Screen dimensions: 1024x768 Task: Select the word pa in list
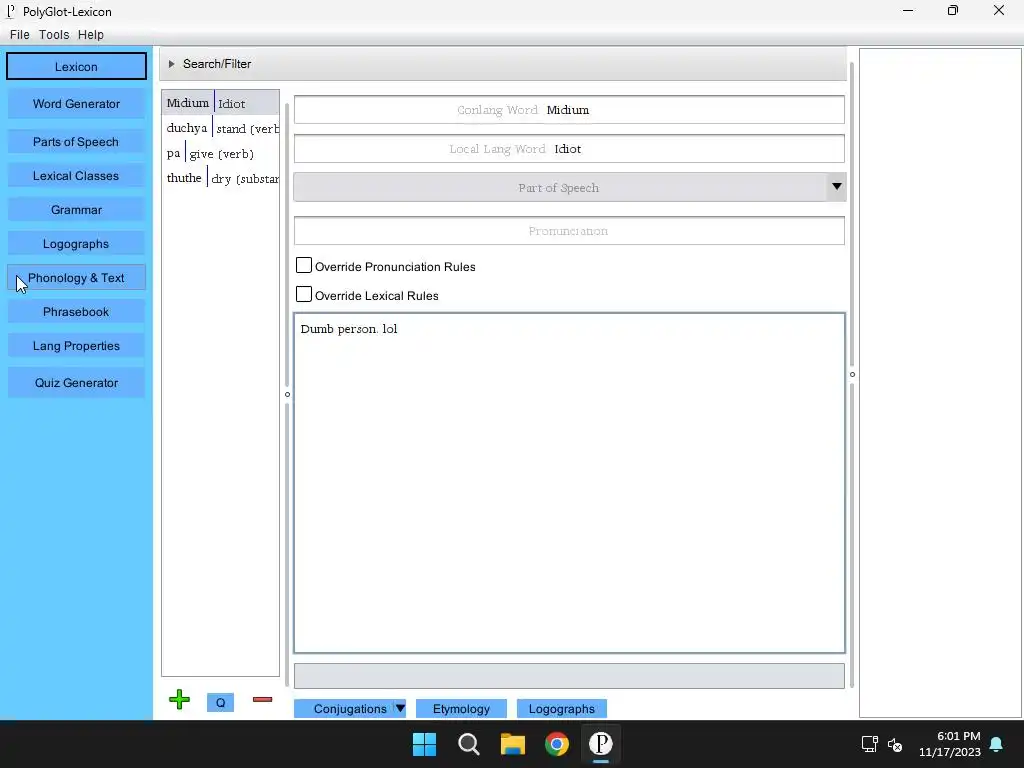pyautogui.click(x=220, y=153)
